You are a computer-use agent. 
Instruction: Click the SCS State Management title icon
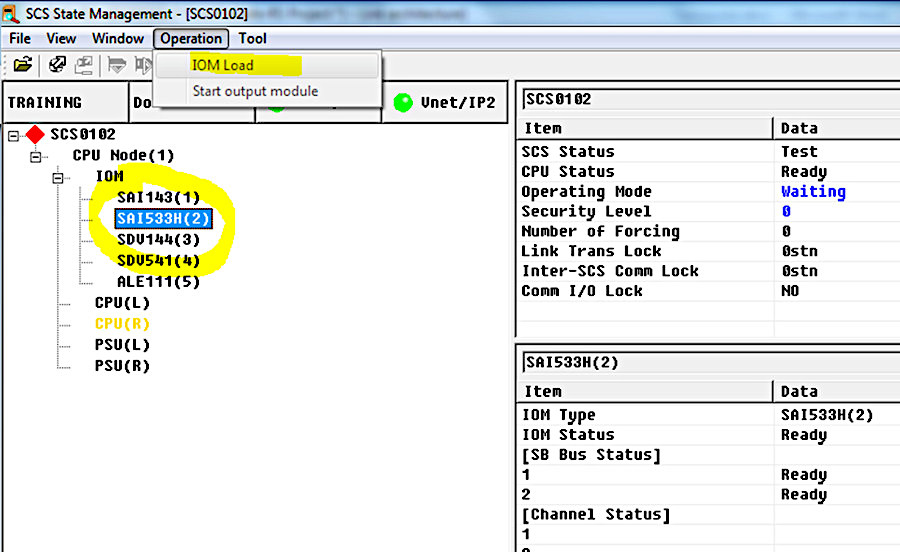click(11, 13)
